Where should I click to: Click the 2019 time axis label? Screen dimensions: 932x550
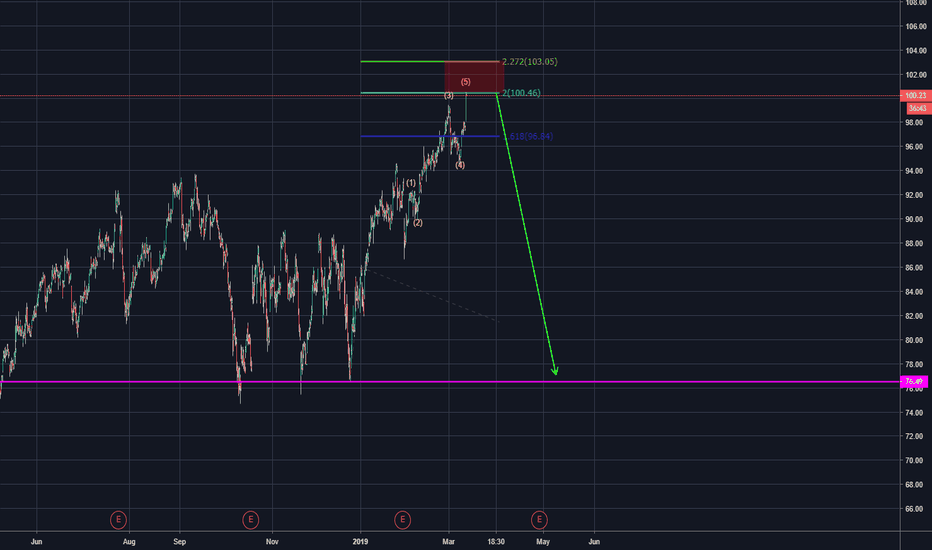pos(360,542)
